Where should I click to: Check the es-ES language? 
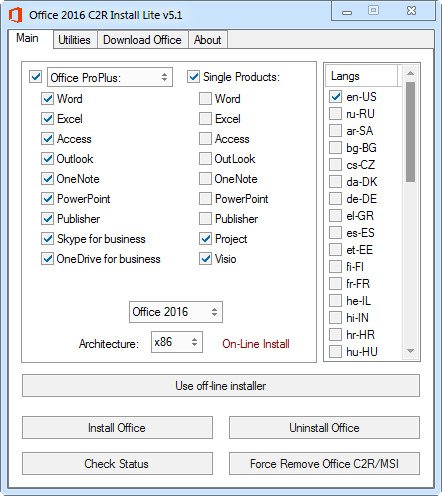tap(335, 233)
